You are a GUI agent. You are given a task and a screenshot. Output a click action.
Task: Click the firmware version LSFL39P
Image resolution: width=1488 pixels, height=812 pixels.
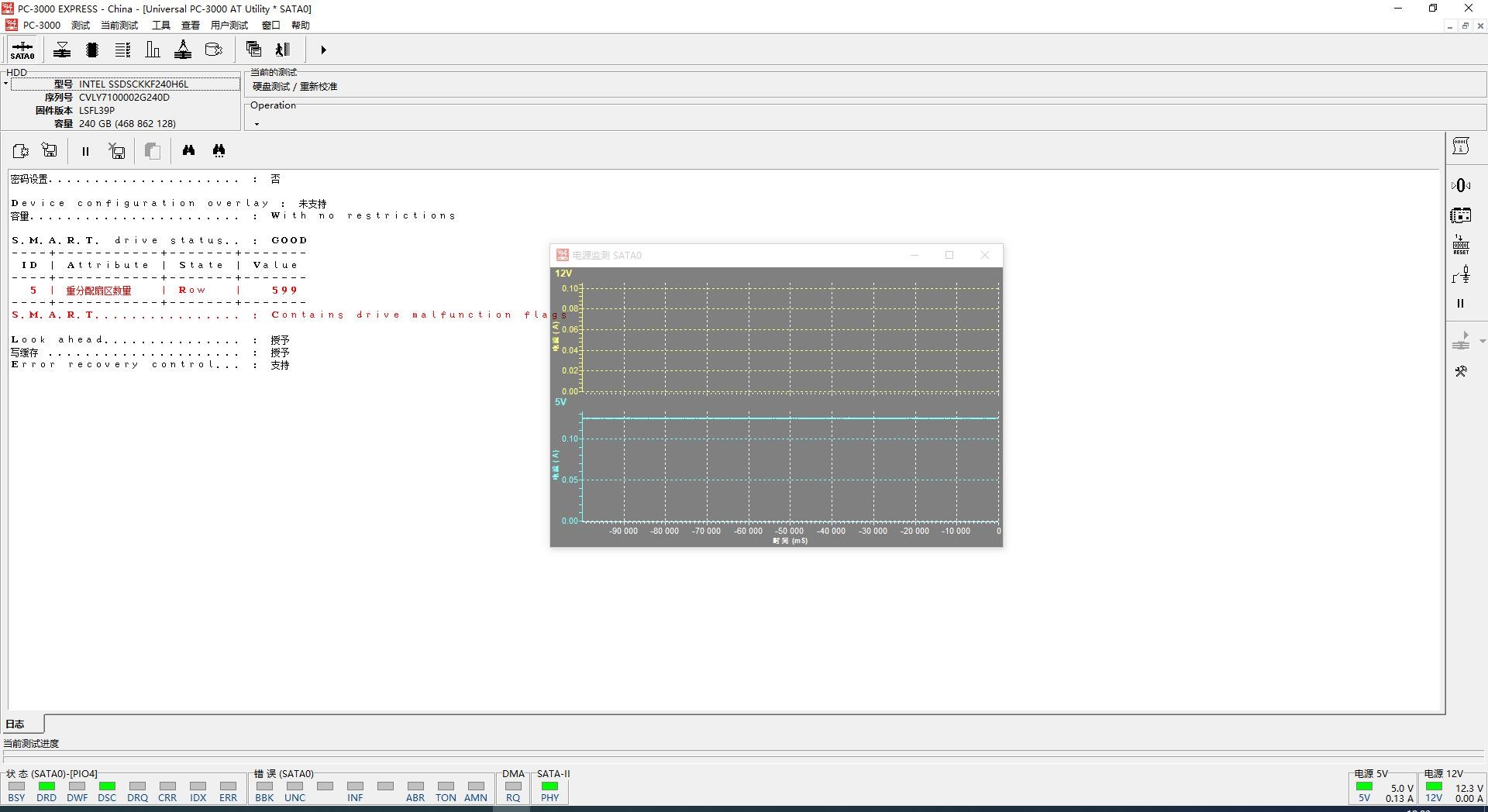[x=97, y=111]
